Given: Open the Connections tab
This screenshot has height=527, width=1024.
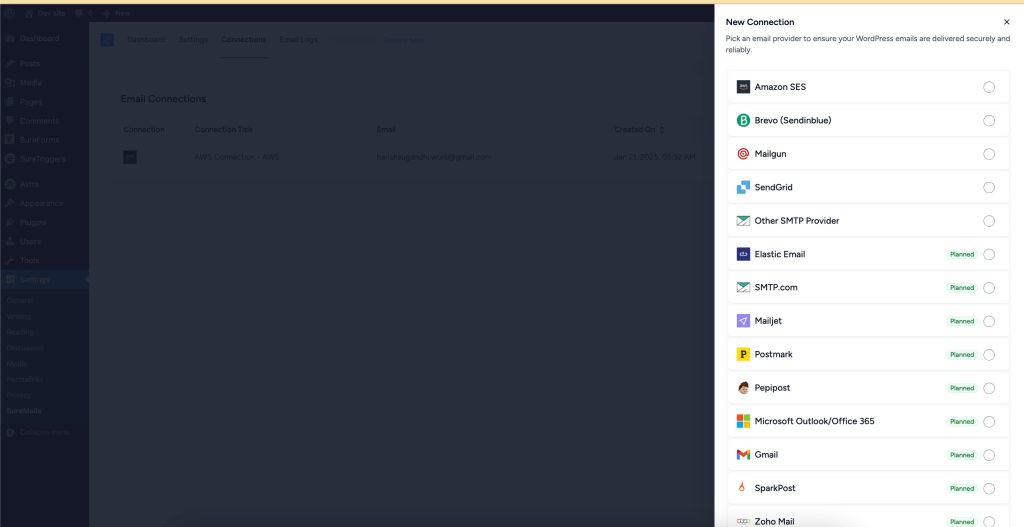Looking at the screenshot, I should [x=244, y=40].
